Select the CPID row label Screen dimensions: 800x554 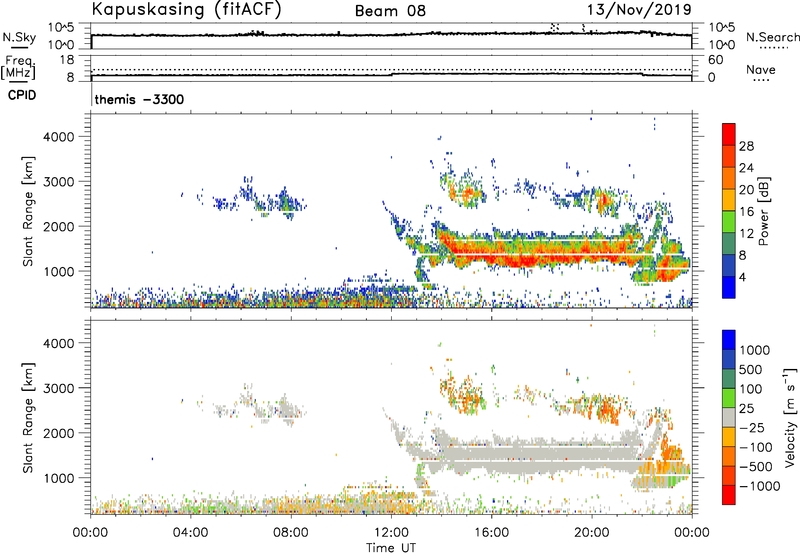click(x=22, y=95)
